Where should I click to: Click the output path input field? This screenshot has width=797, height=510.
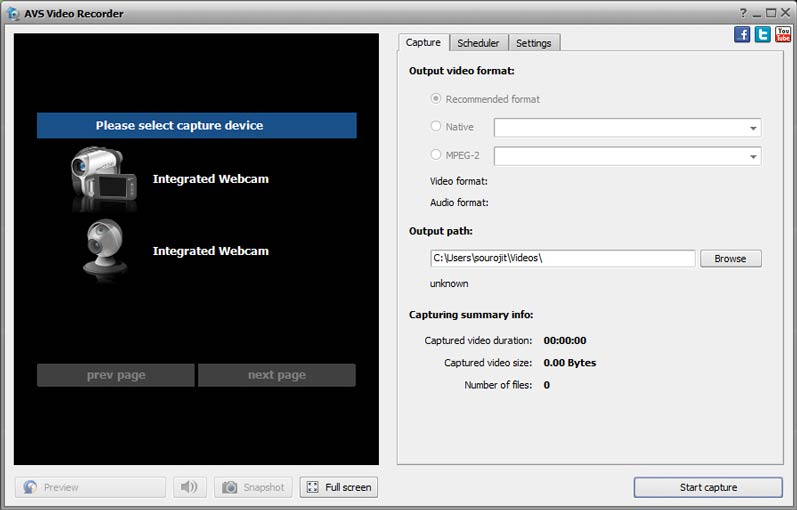click(x=563, y=258)
